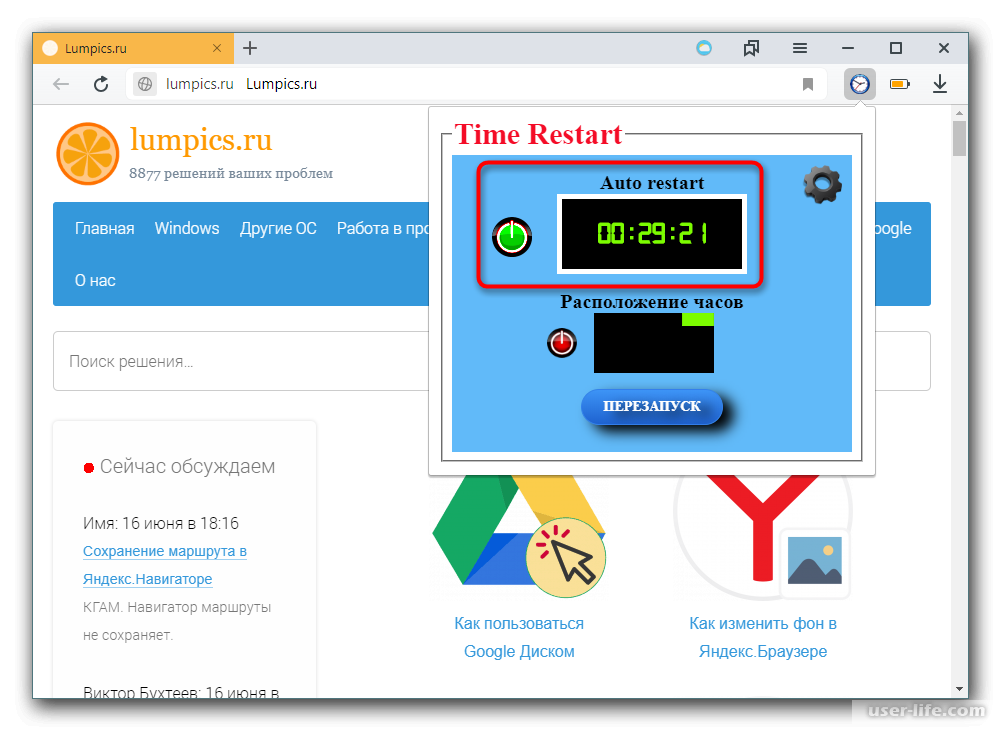Open the browser hamburger menu

[800, 48]
